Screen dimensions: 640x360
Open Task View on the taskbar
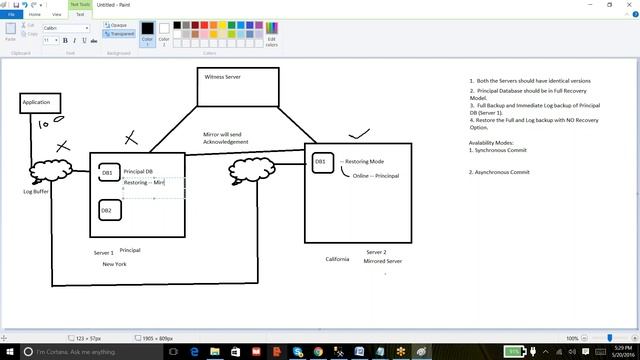(173, 351)
